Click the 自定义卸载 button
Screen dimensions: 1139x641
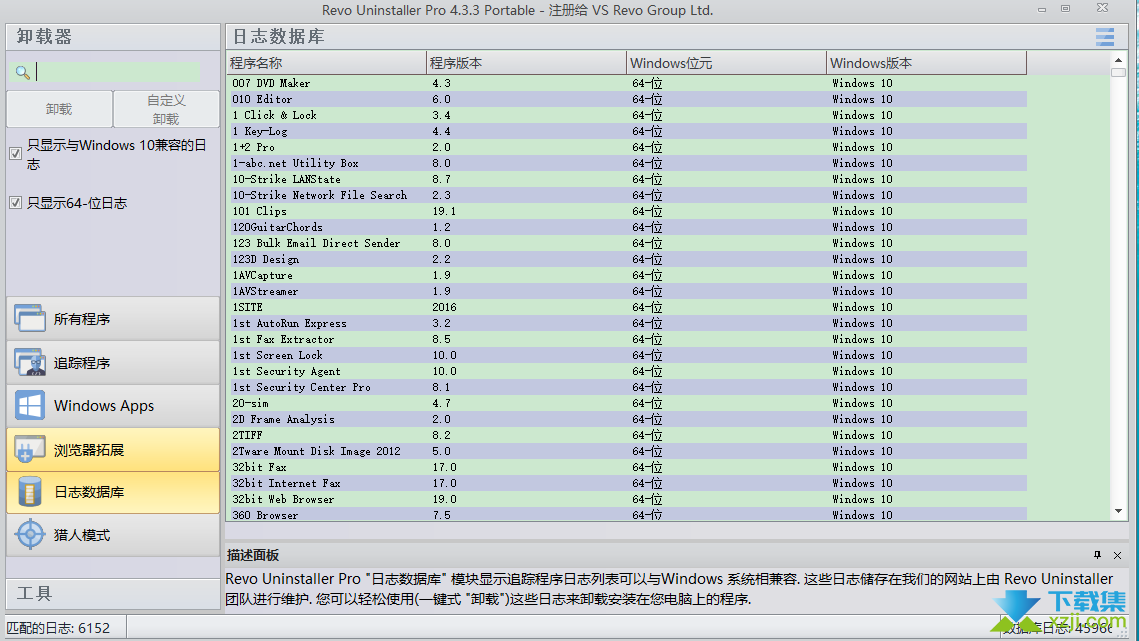[x=166, y=109]
